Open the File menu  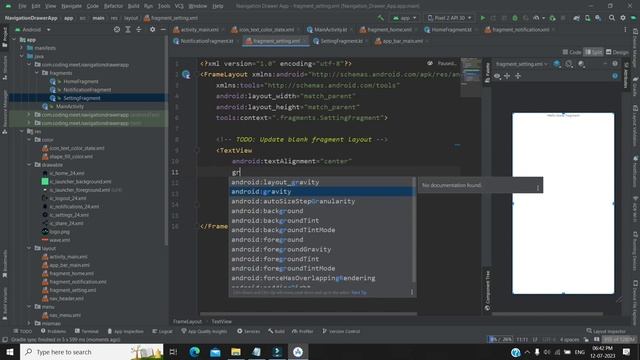pos(22,6)
